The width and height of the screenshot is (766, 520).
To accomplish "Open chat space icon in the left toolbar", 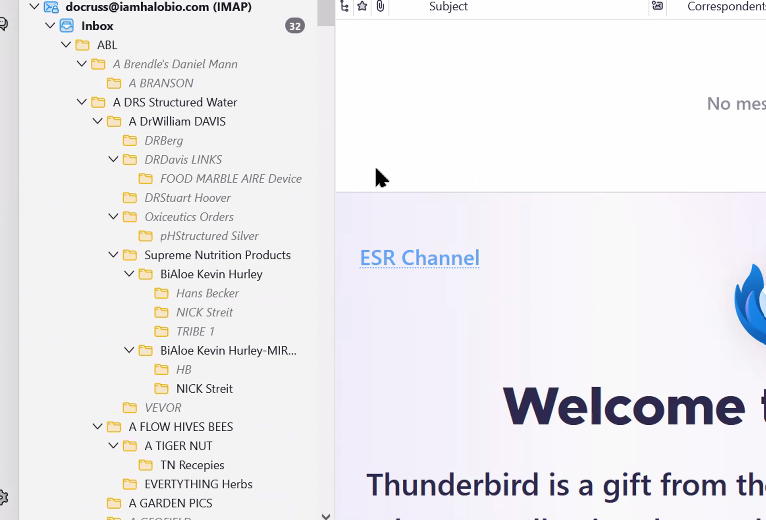I will coord(3,23).
